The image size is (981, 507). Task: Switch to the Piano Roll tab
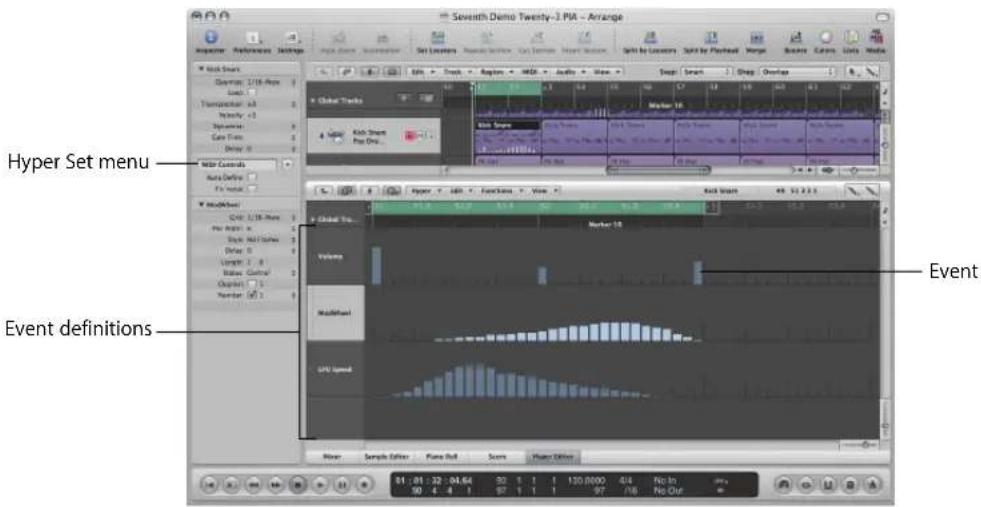[x=442, y=457]
